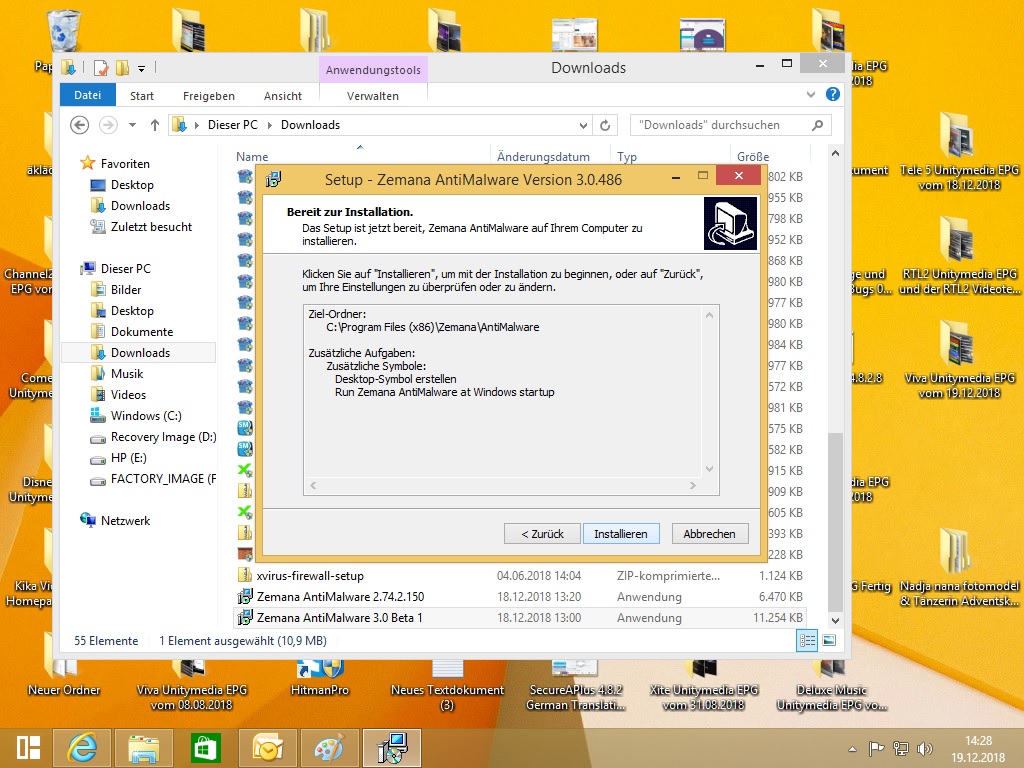The image size is (1024, 768).
Task: Open Windows Store from taskbar
Action: [x=206, y=748]
